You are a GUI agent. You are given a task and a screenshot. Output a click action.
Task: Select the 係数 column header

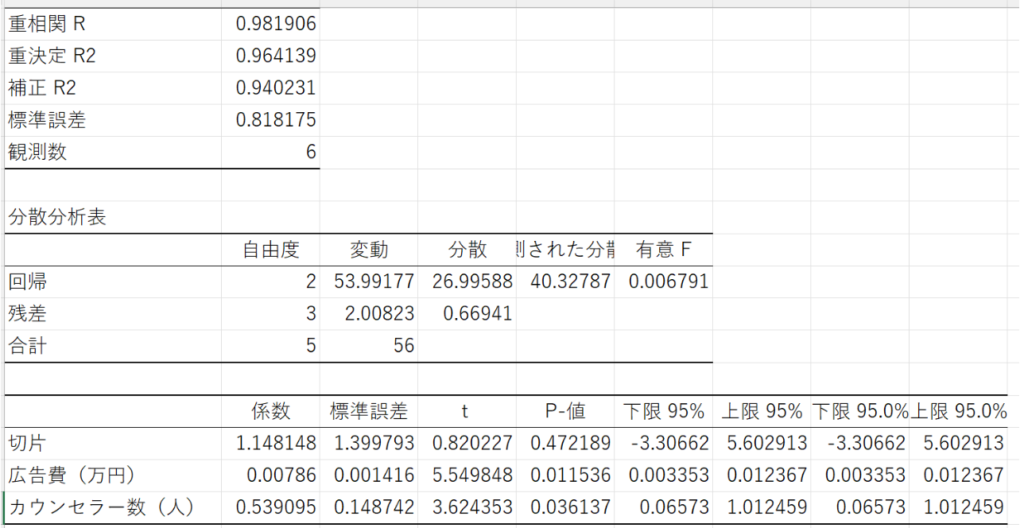pyautogui.click(x=271, y=411)
